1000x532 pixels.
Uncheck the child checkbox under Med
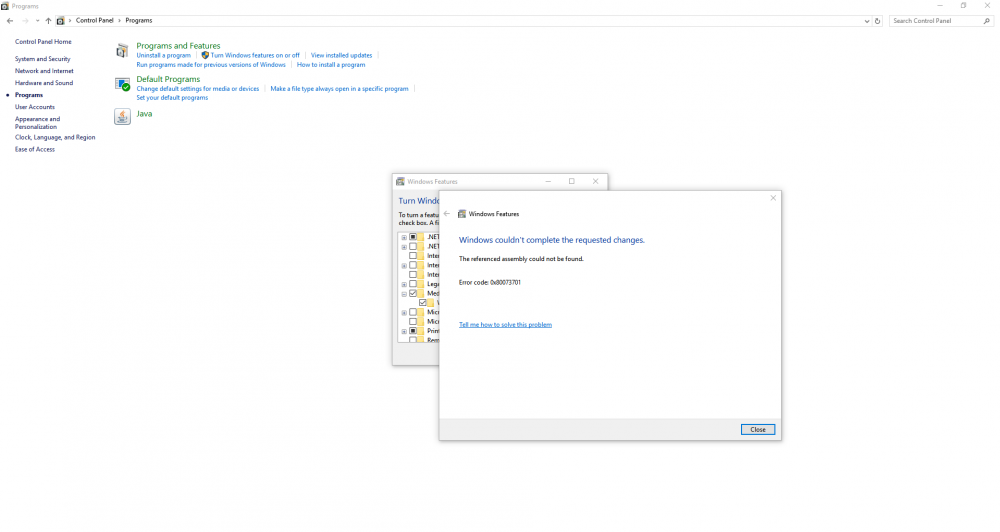[422, 303]
